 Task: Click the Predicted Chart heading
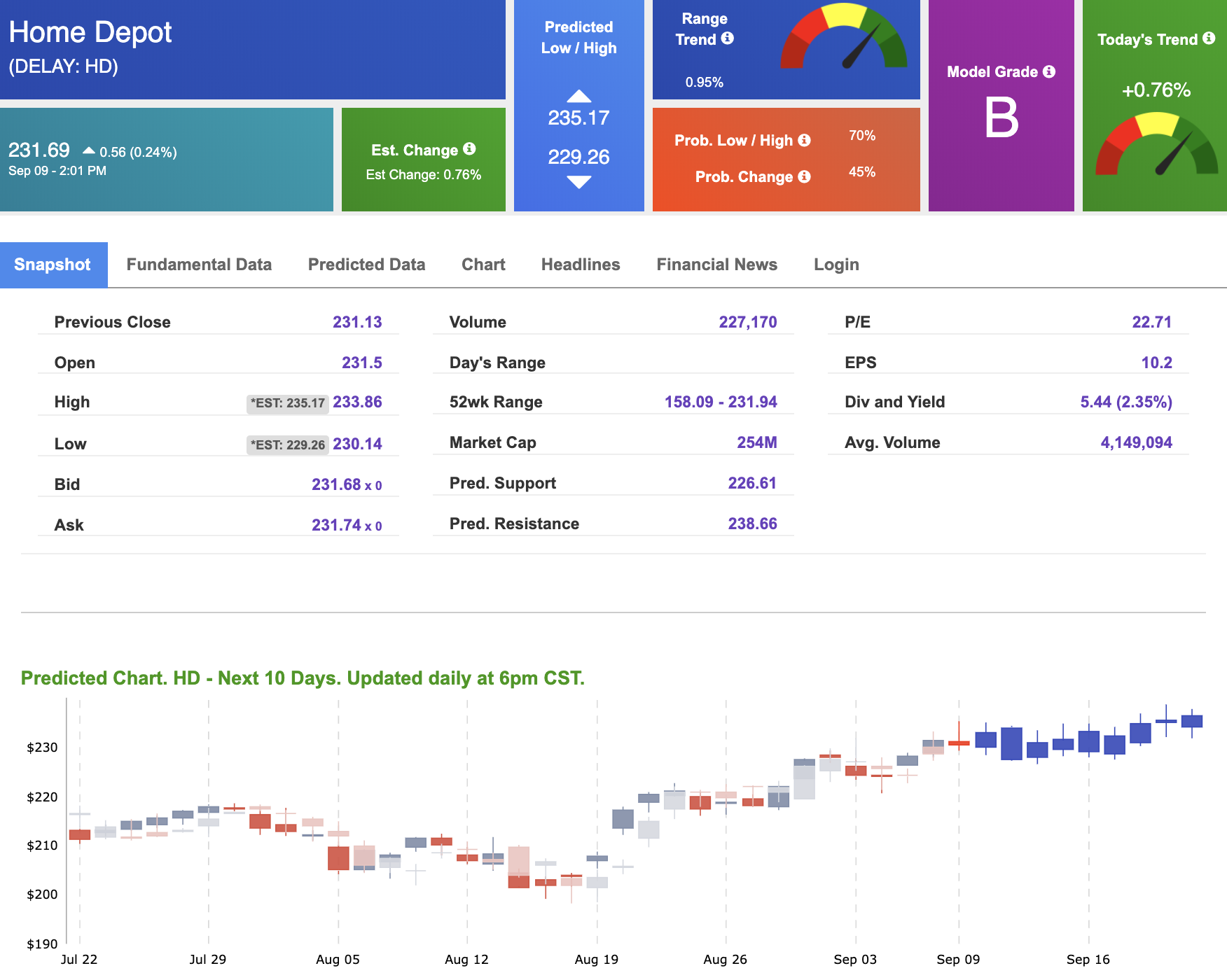tap(303, 678)
